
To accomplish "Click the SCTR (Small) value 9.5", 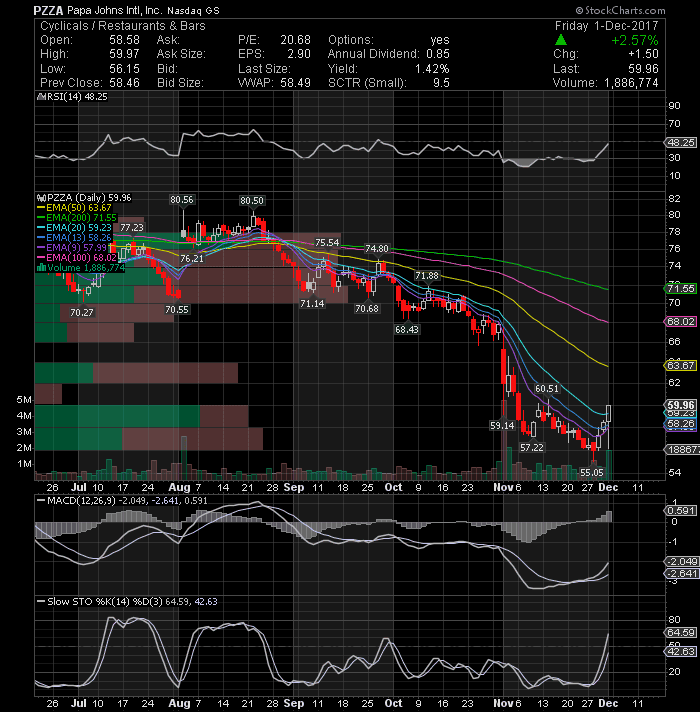I will 441,83.
